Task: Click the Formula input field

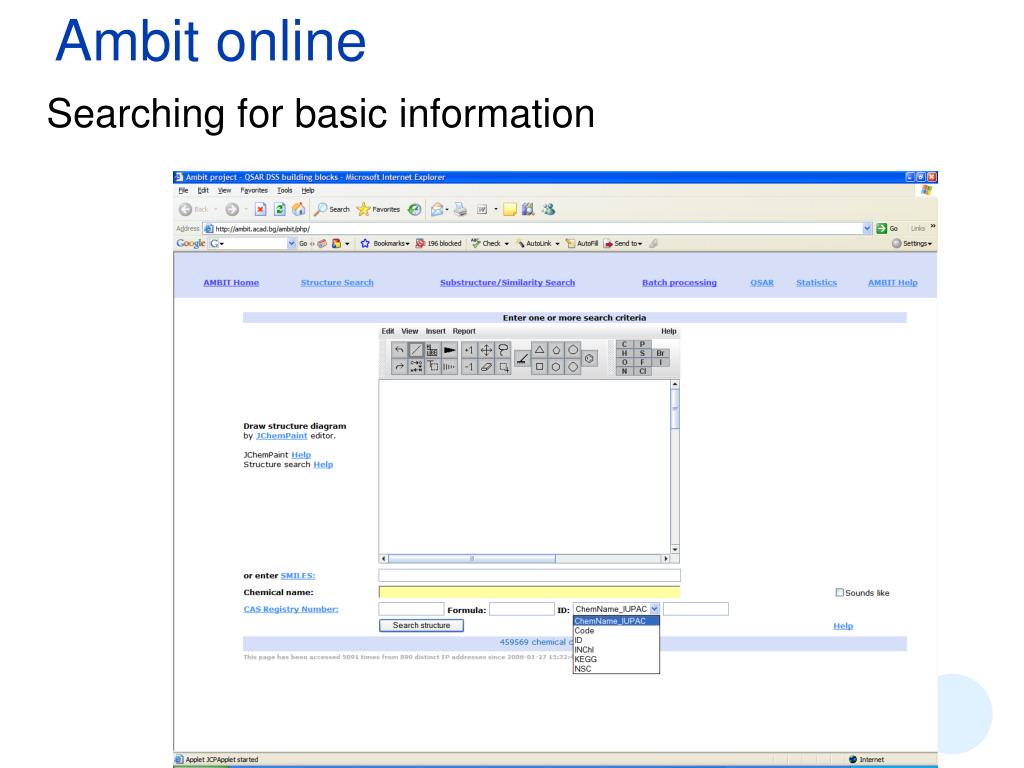Action: coord(522,609)
